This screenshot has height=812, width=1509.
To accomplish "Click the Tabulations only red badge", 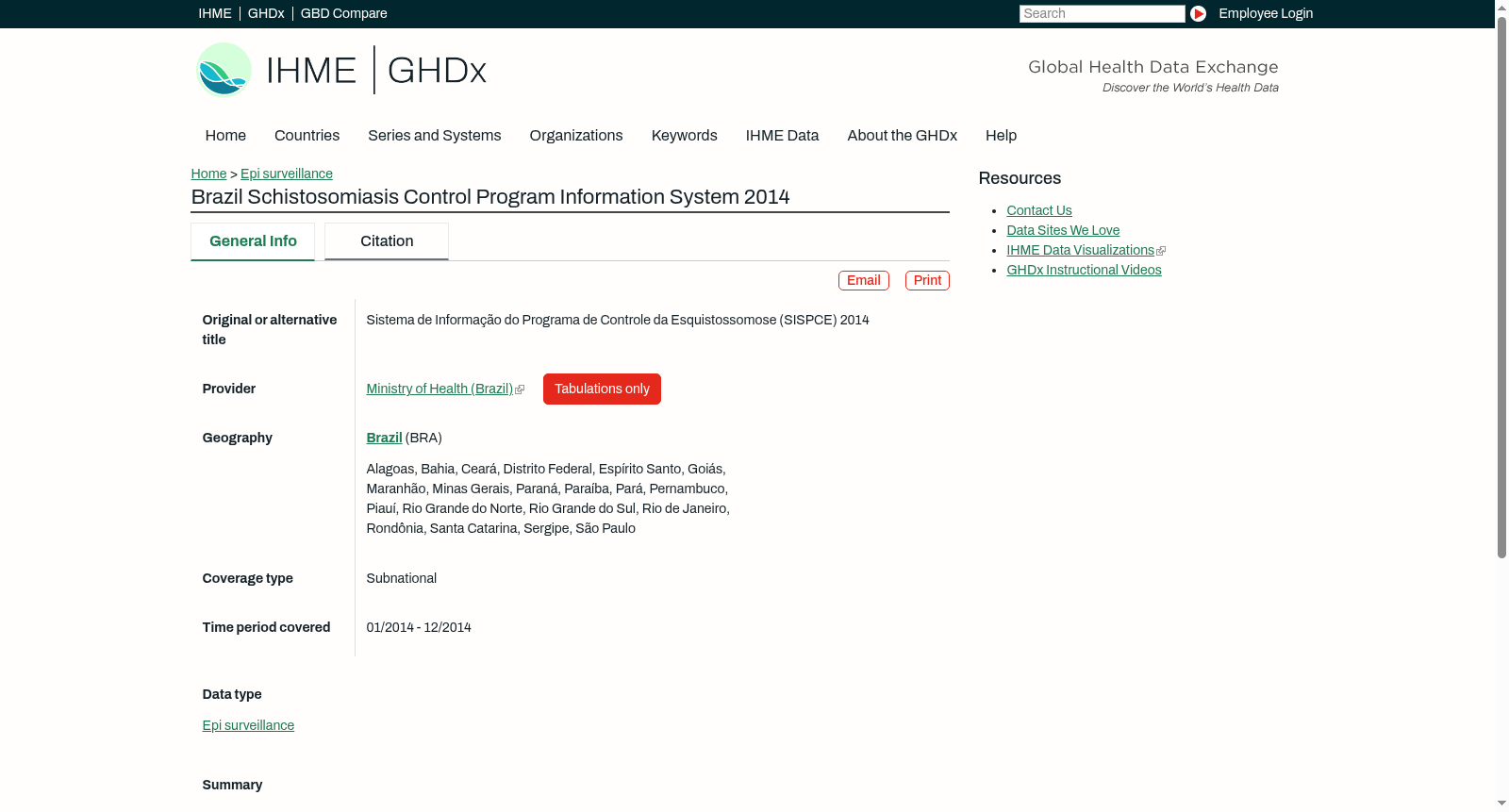I will (602, 389).
